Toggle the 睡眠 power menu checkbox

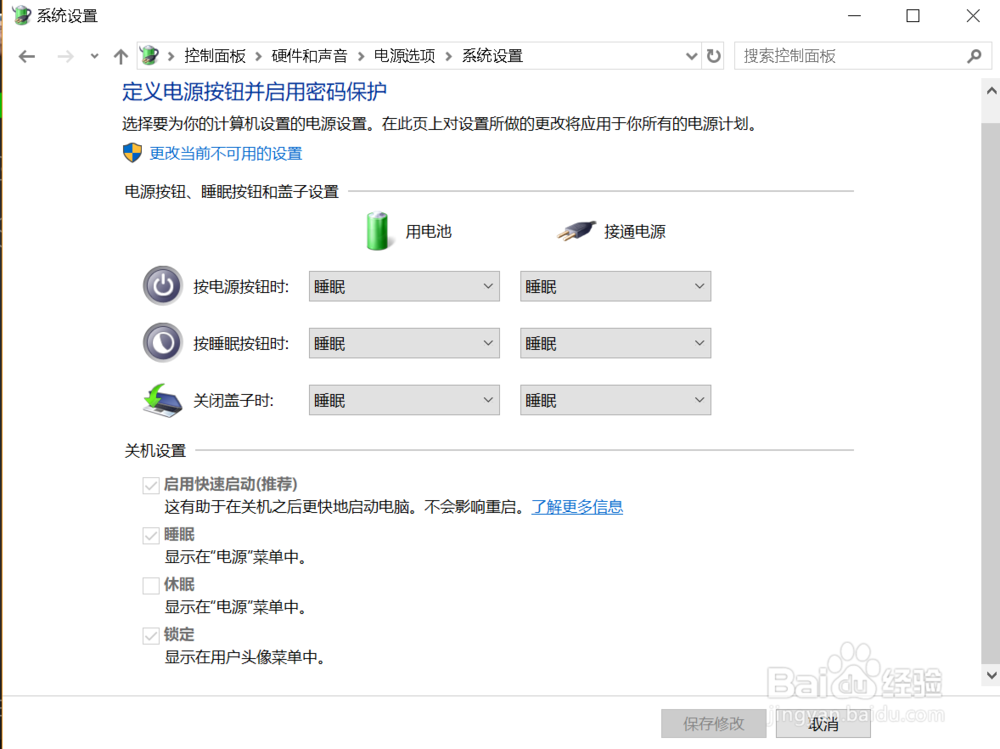tap(151, 535)
